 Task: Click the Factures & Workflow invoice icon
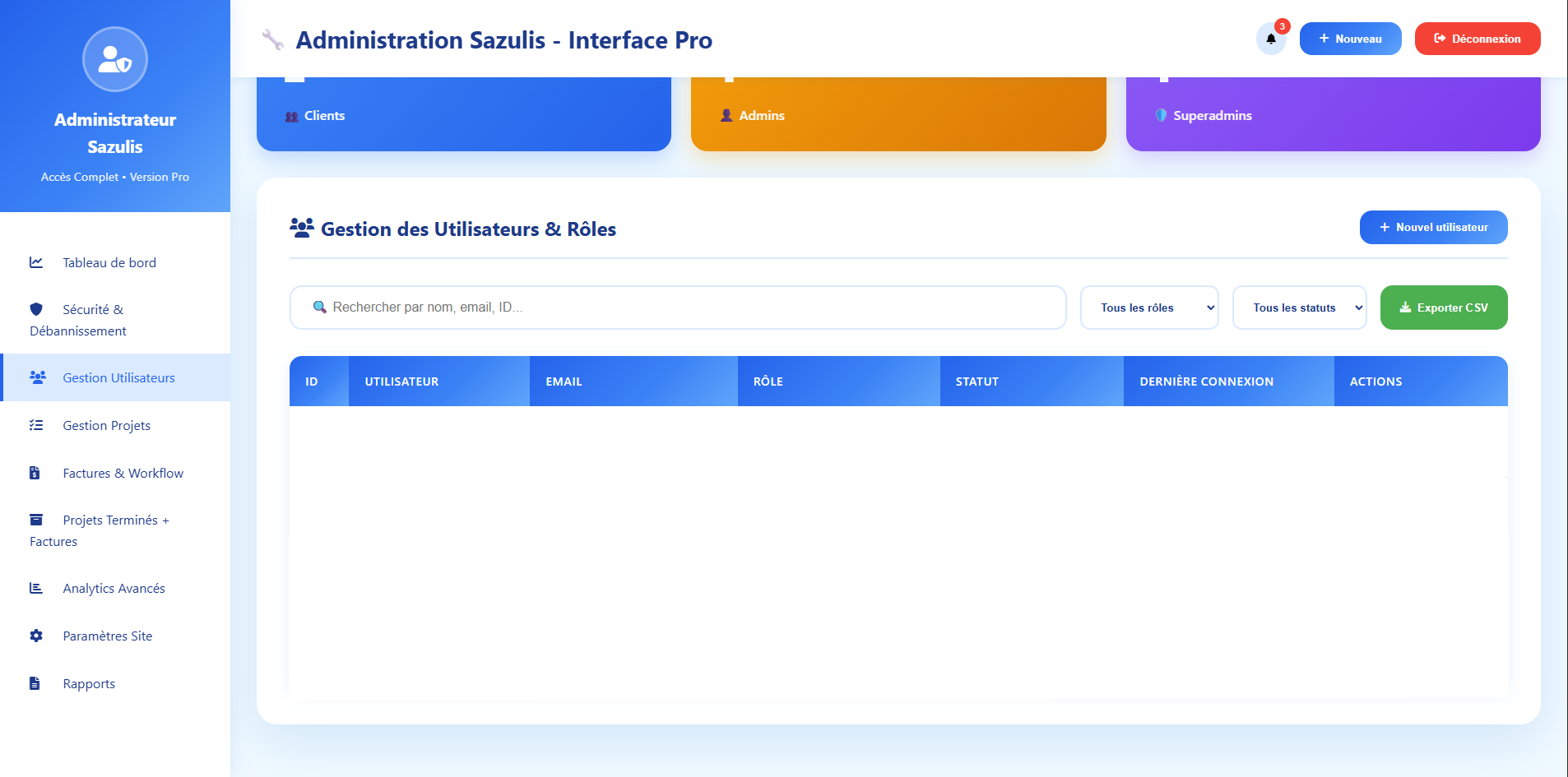(x=35, y=473)
